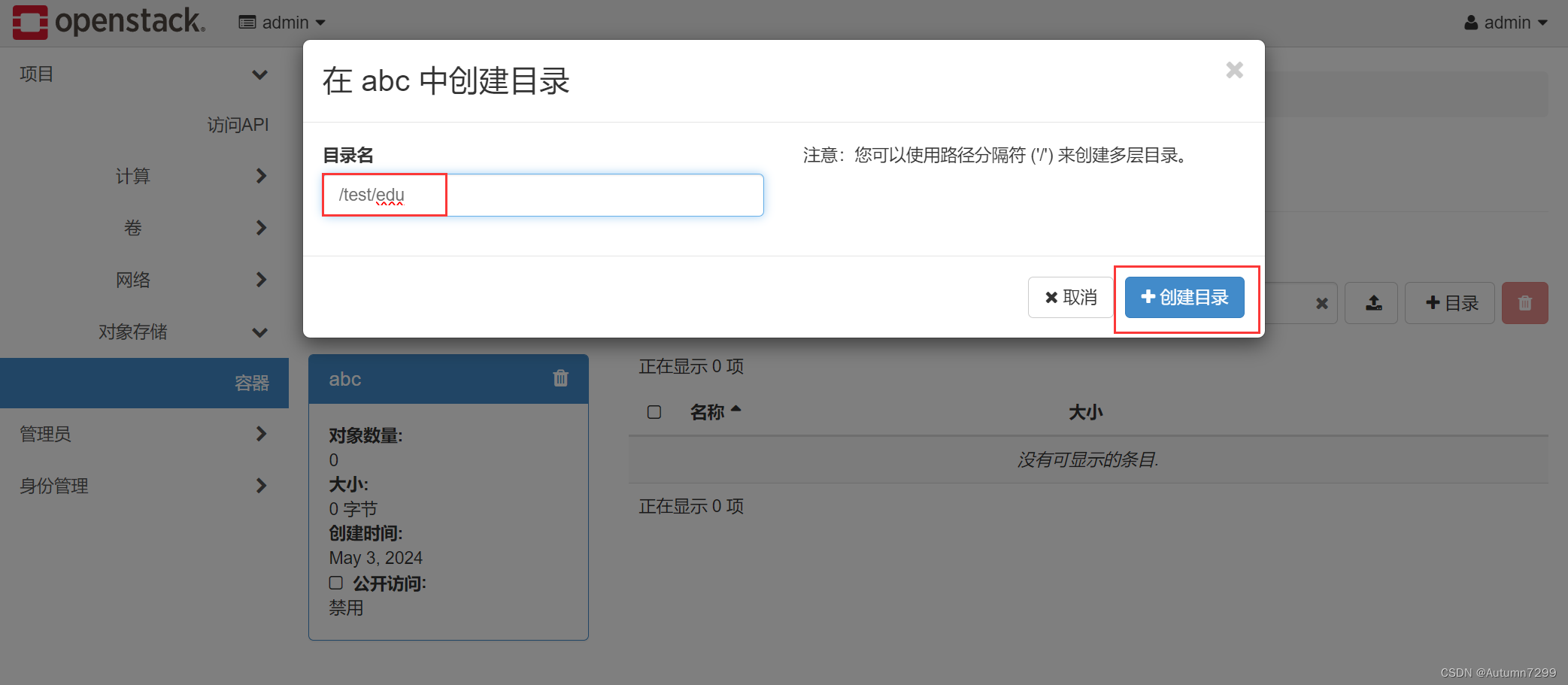Click the May 3, 2024 creation date
The height and width of the screenshot is (685, 1568).
[x=375, y=558]
